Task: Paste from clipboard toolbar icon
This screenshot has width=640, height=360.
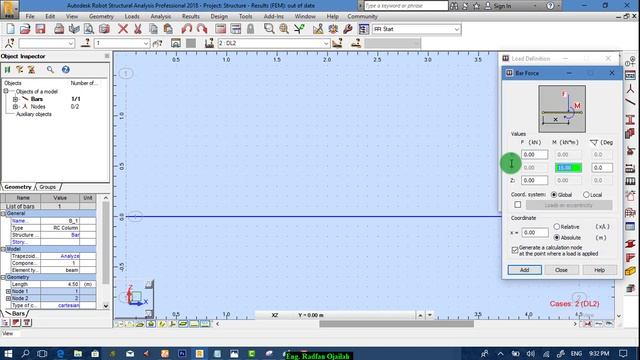Action: pyautogui.click(x=168, y=29)
